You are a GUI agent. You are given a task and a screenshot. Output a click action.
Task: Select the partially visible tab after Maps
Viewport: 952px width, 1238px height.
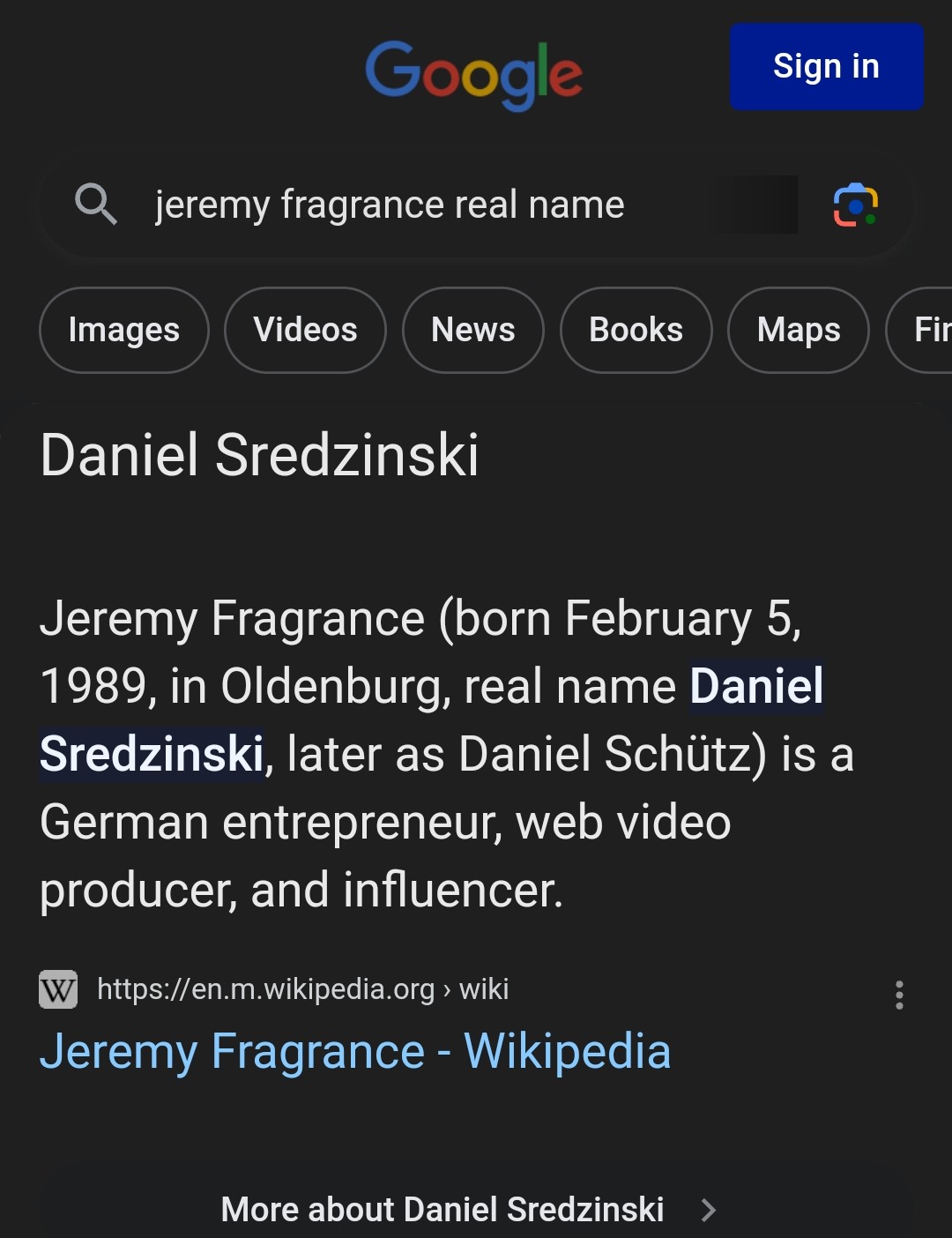[926, 330]
